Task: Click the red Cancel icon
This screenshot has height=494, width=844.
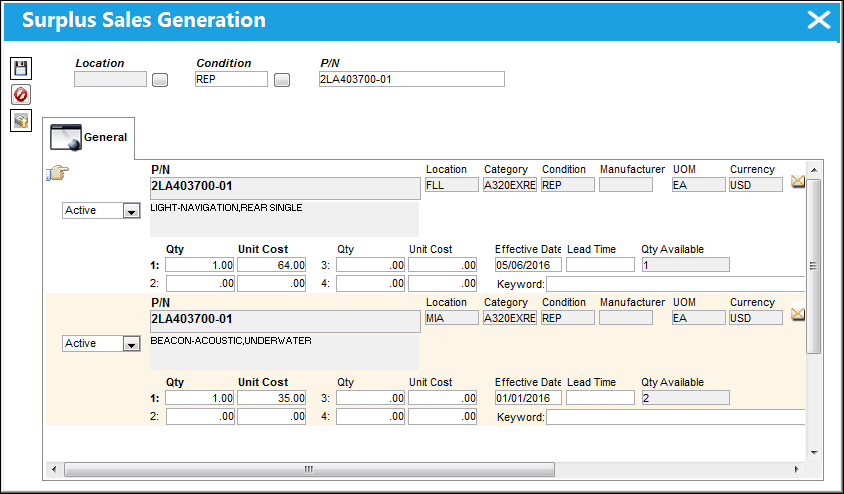Action: tap(21, 95)
